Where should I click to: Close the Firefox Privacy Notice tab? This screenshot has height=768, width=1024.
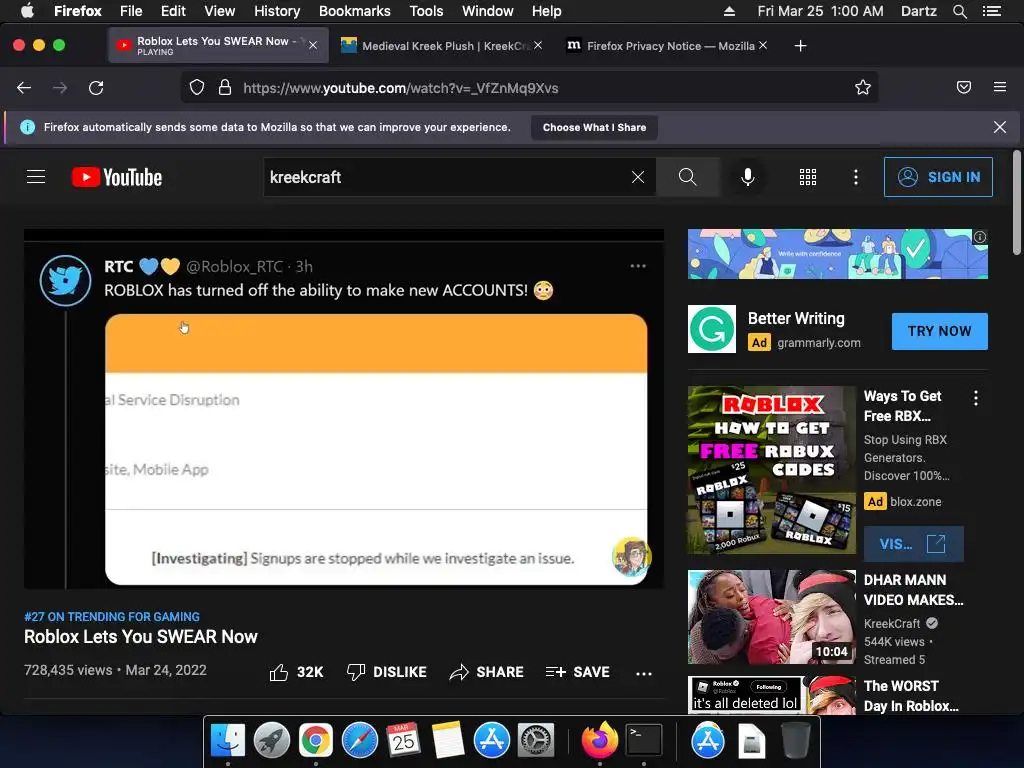coord(763,45)
